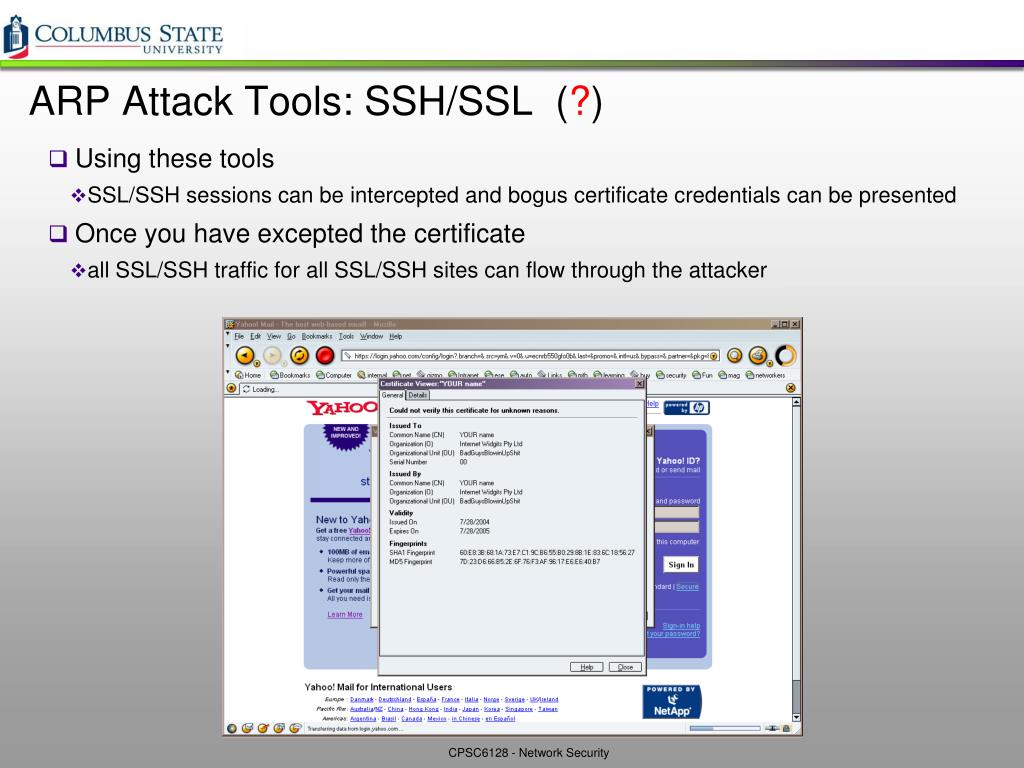
Task: Follow the Sign-in help link
Action: tap(681, 626)
